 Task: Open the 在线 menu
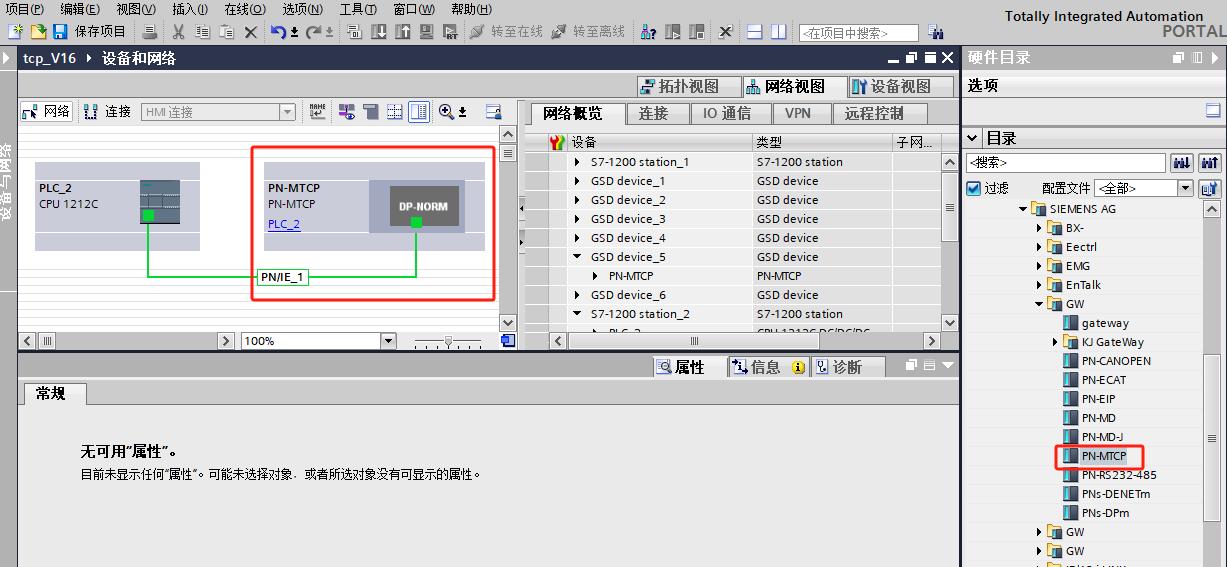pyautogui.click(x=244, y=9)
